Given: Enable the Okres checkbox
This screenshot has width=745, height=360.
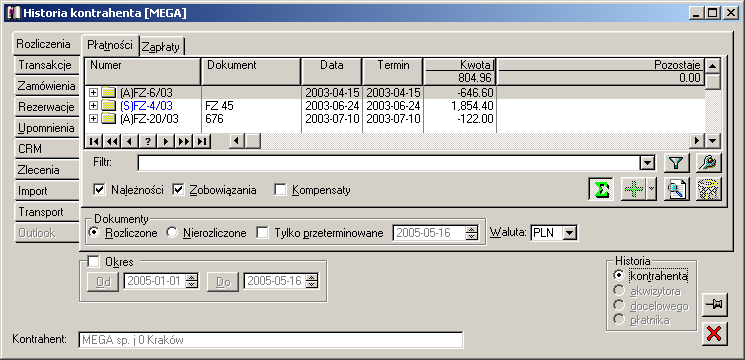Looking at the screenshot, I should click(x=94, y=262).
